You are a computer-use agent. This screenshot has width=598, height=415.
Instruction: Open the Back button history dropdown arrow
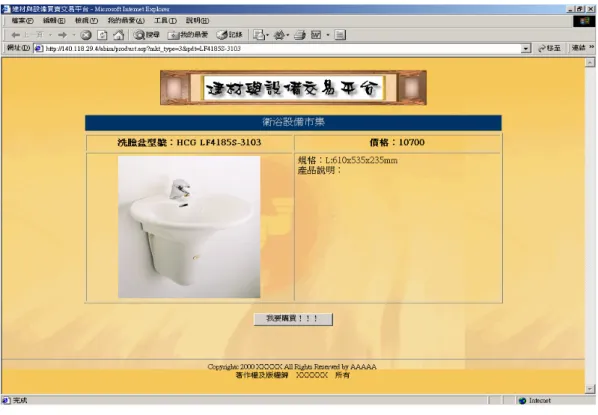(50, 35)
